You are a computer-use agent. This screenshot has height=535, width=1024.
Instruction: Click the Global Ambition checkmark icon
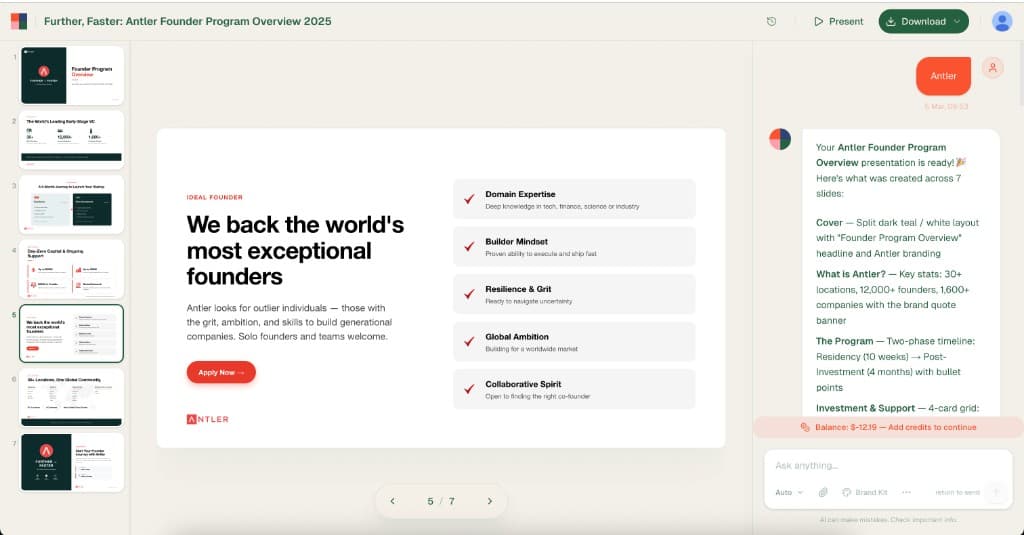pyautogui.click(x=469, y=342)
